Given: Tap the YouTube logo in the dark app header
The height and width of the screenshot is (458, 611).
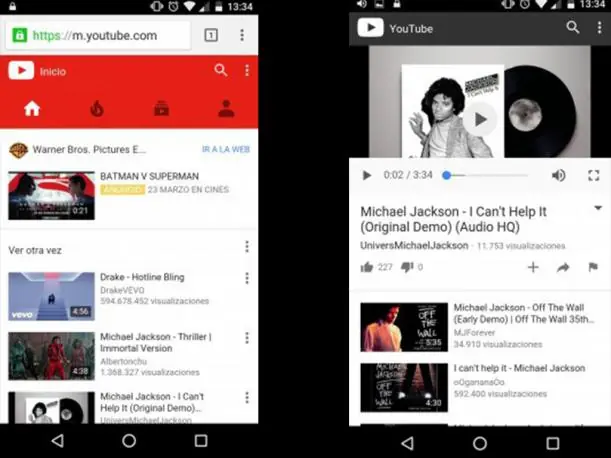Looking at the screenshot, I should tap(371, 28).
